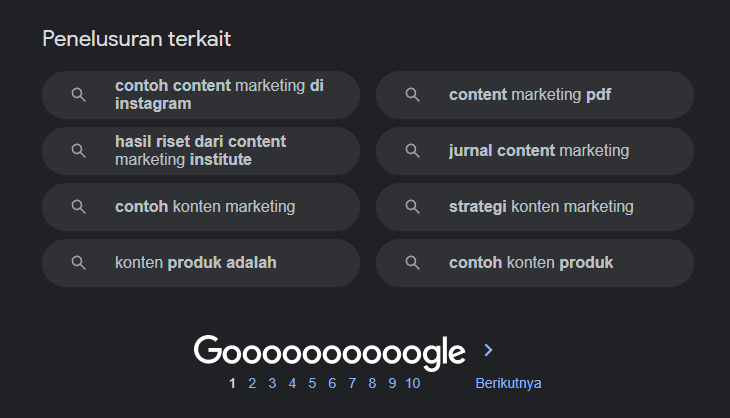Open the 'Berikutnya' next page link
Screen dimensions: 730x418
508,384
